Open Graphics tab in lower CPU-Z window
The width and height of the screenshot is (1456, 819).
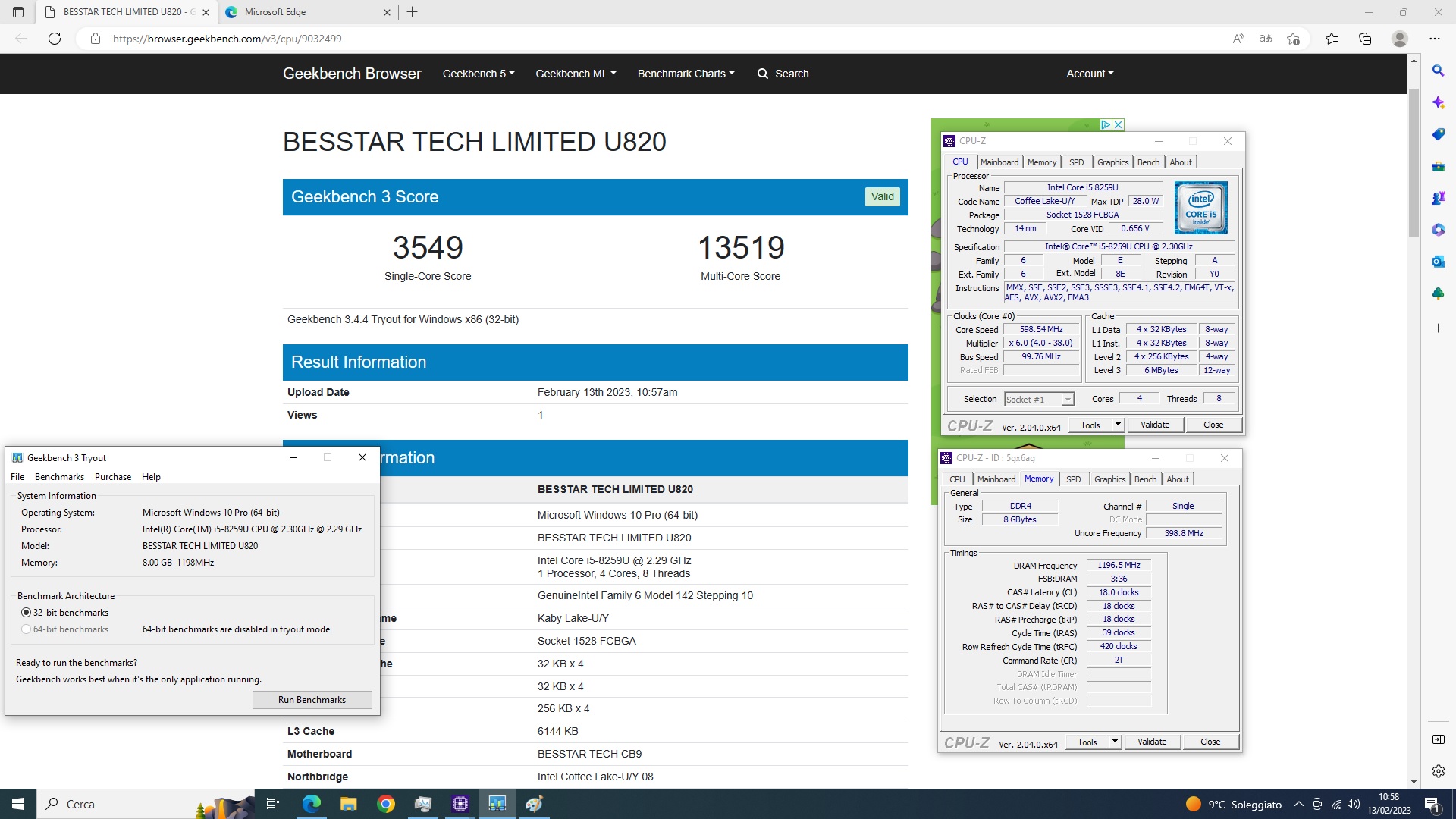click(x=1109, y=479)
